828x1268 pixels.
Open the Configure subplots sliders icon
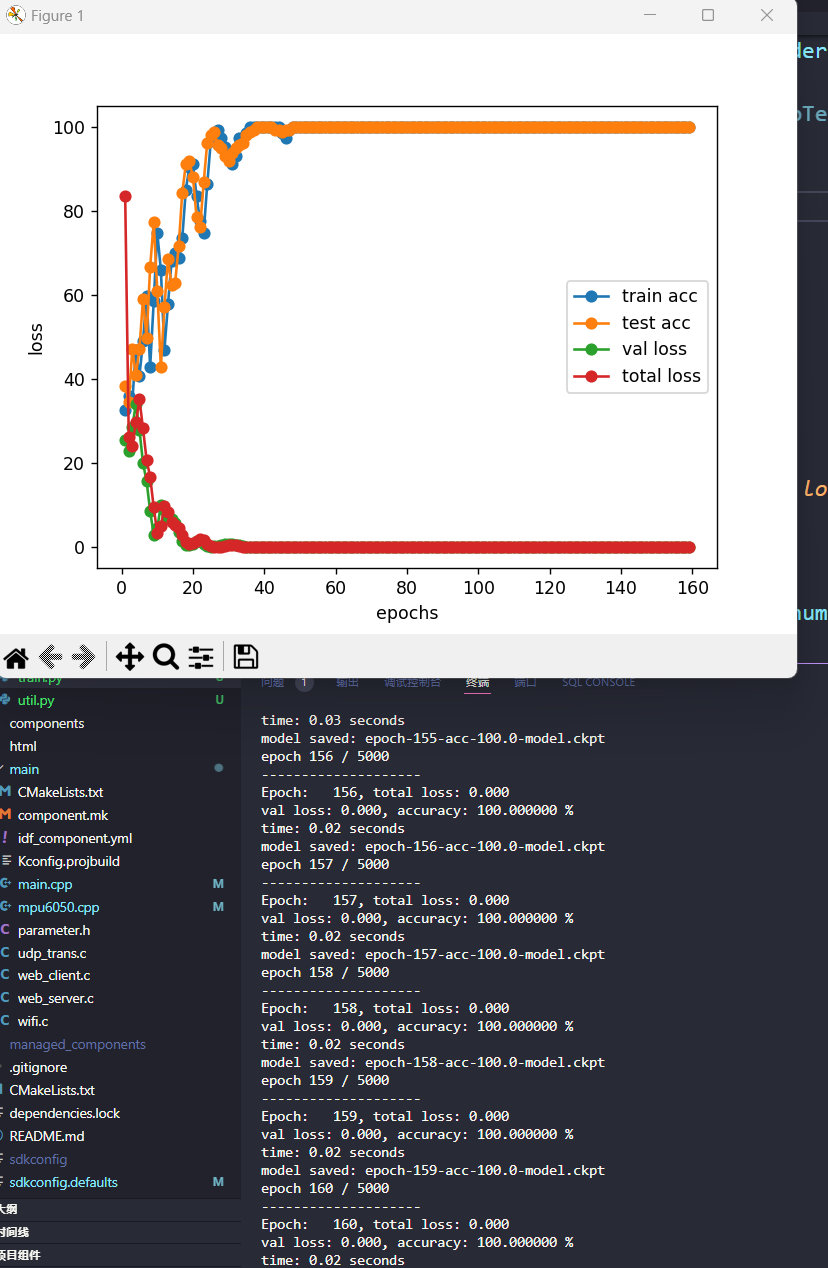pyautogui.click(x=201, y=657)
